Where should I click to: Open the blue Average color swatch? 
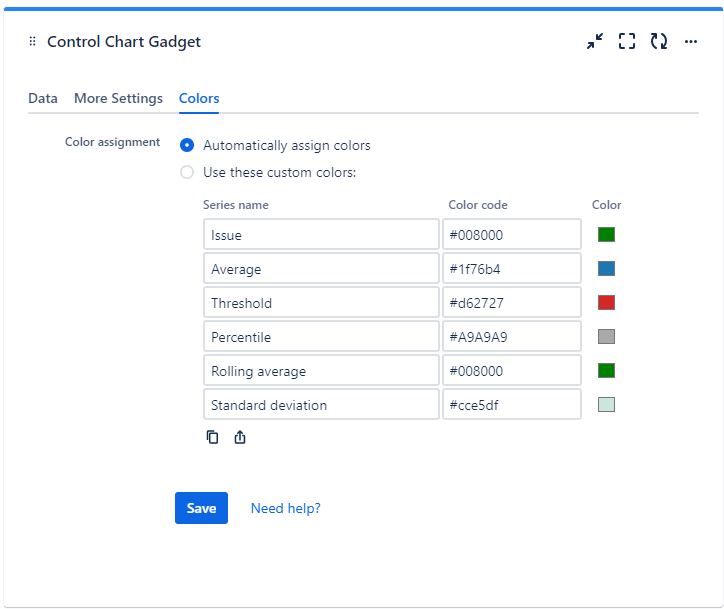[606, 269]
